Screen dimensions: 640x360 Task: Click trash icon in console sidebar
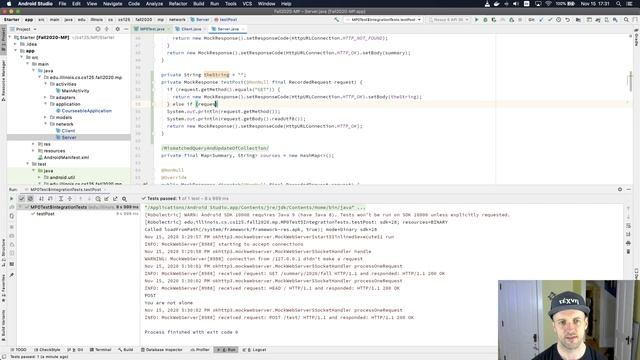click(x=628, y=251)
